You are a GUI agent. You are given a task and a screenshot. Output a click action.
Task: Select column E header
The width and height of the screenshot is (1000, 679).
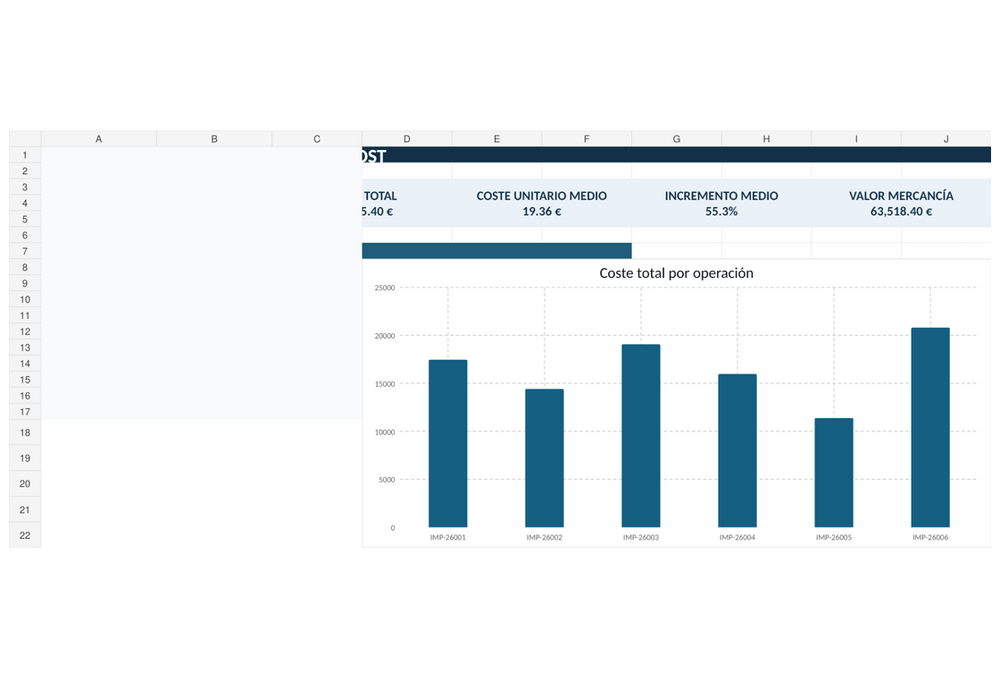[497, 138]
